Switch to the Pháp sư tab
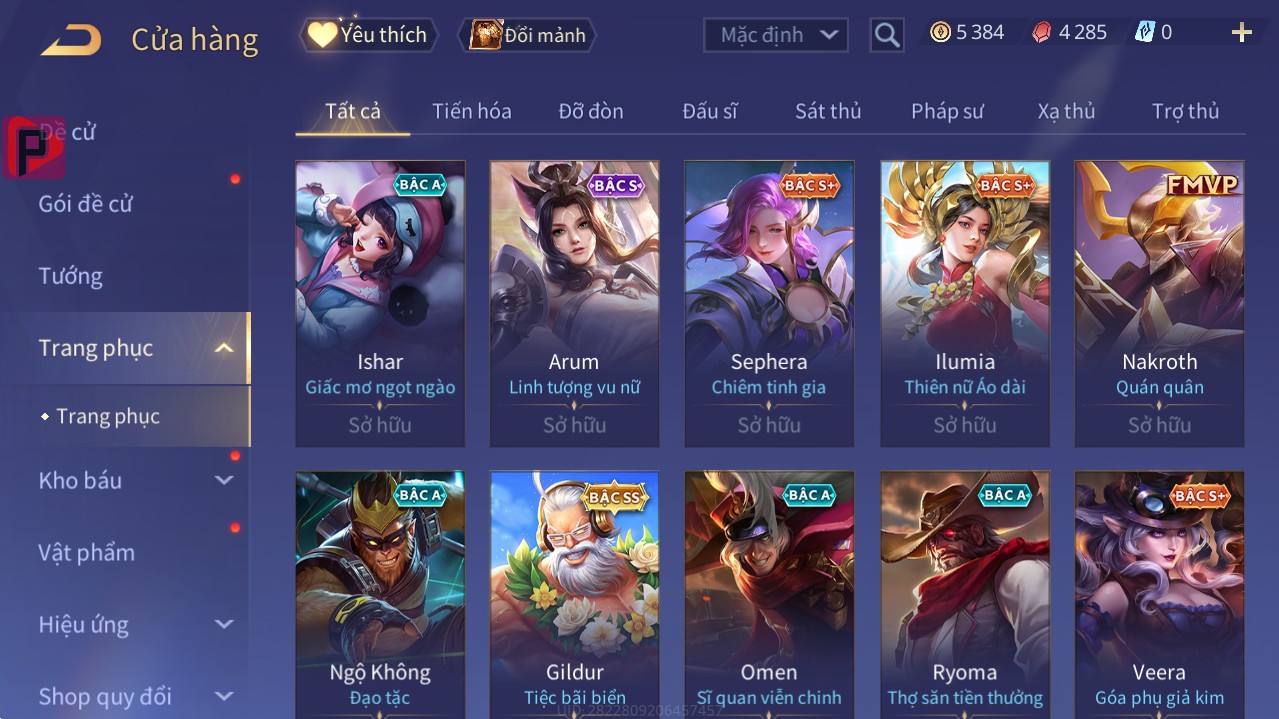 [947, 111]
